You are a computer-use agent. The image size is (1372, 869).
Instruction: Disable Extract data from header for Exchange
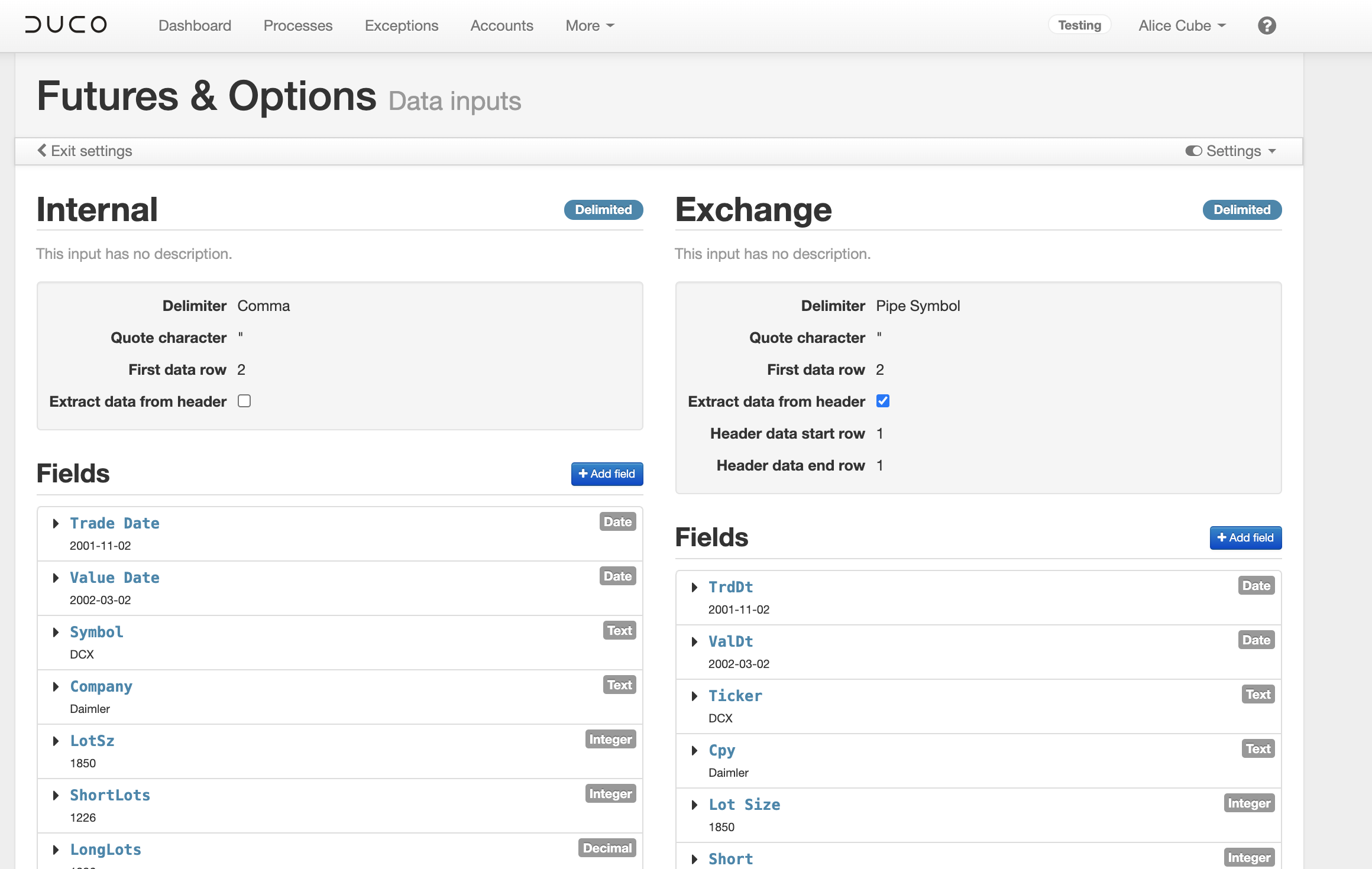coord(882,401)
